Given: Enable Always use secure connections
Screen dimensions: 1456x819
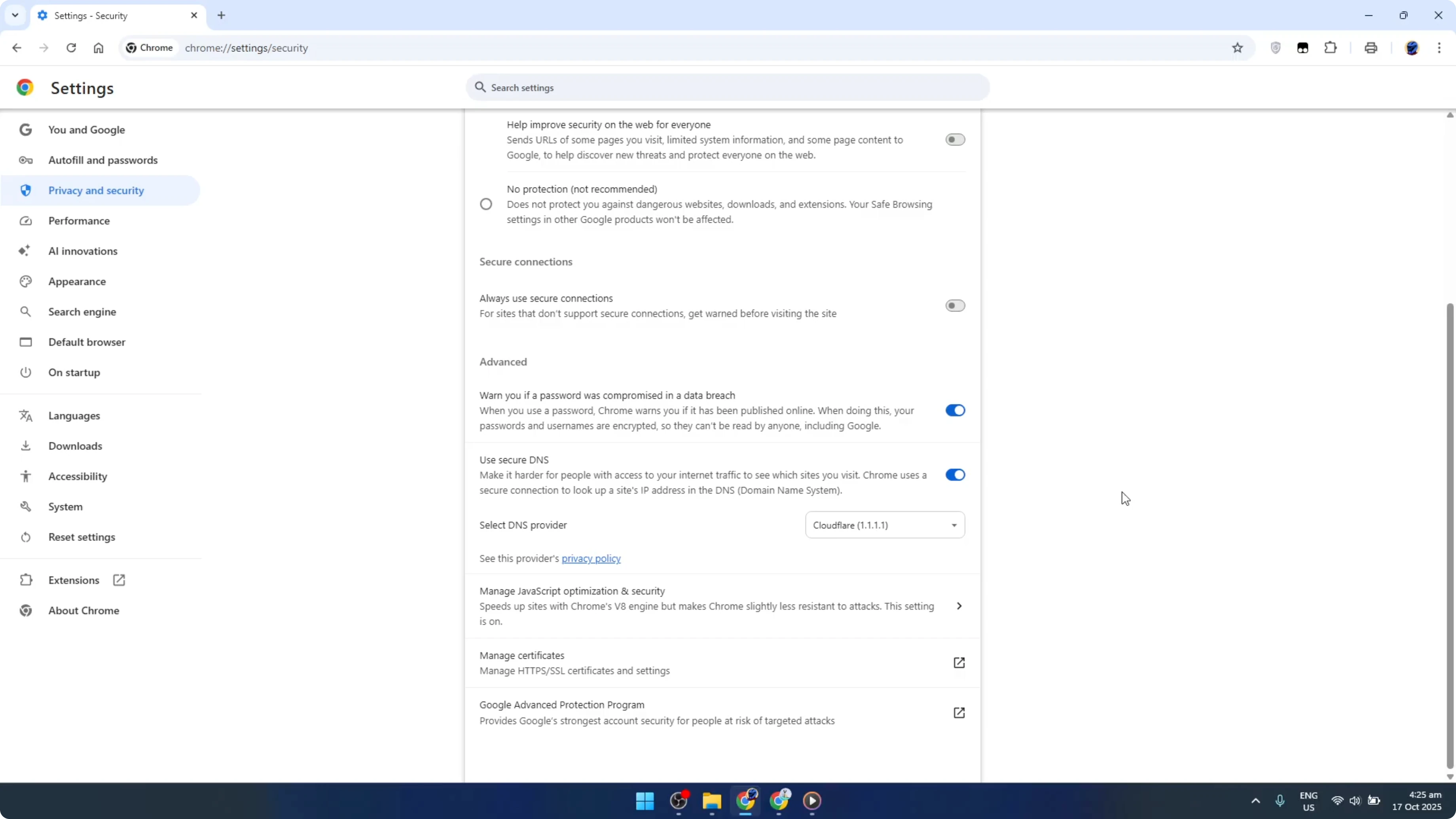Looking at the screenshot, I should tap(955, 305).
